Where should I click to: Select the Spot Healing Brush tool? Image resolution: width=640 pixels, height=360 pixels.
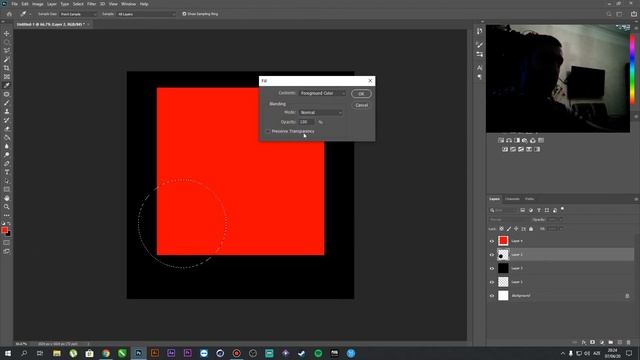7,94
